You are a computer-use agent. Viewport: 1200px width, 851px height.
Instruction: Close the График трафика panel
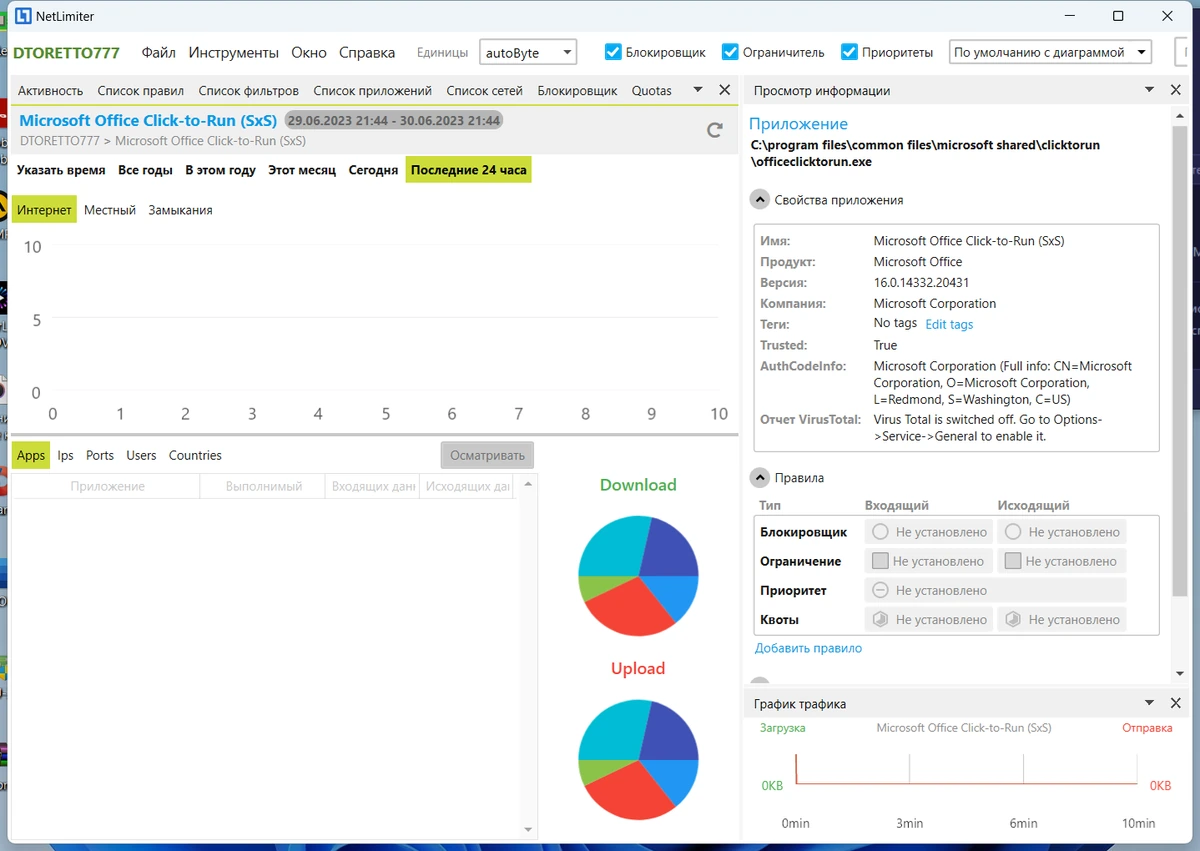[x=1176, y=703]
